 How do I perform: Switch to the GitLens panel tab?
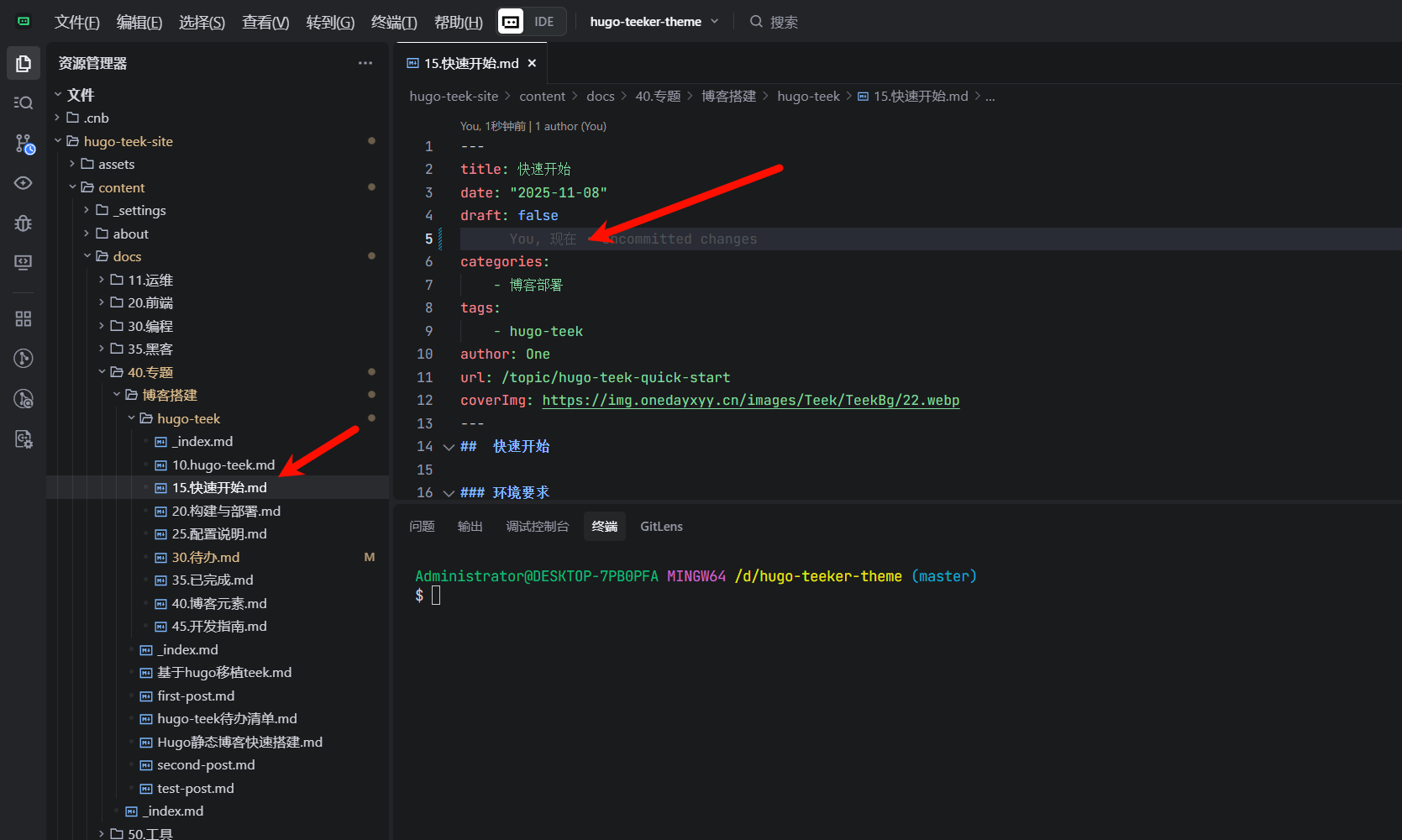coord(661,527)
